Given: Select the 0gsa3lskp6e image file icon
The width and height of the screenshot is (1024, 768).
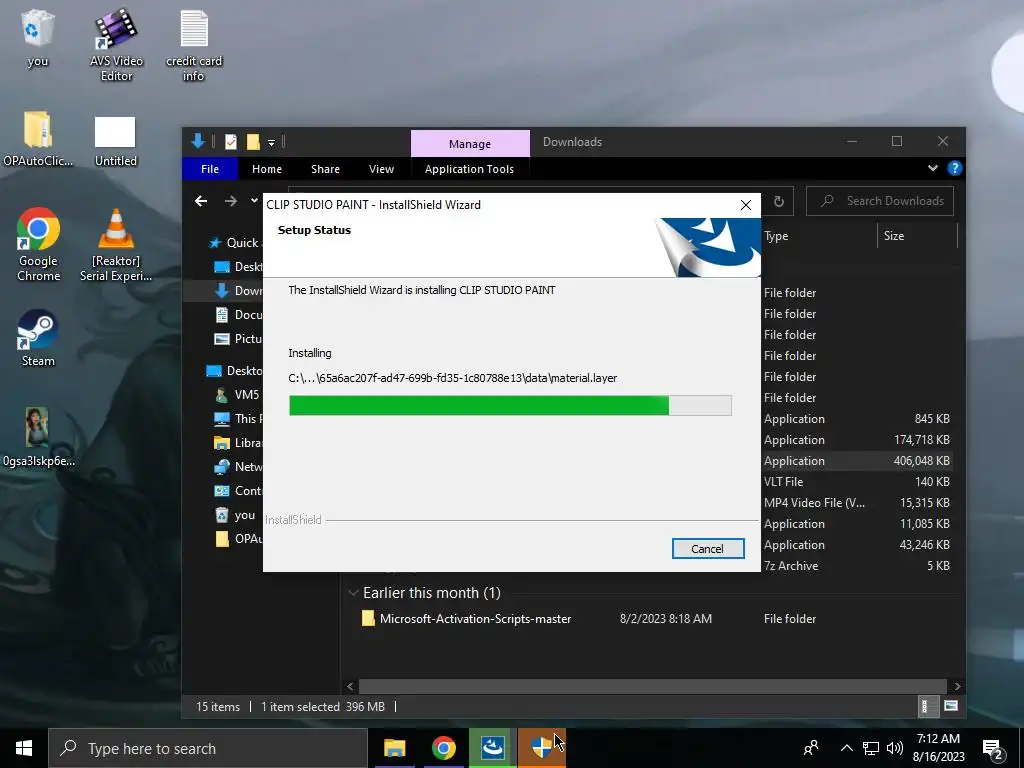Looking at the screenshot, I should [38, 436].
